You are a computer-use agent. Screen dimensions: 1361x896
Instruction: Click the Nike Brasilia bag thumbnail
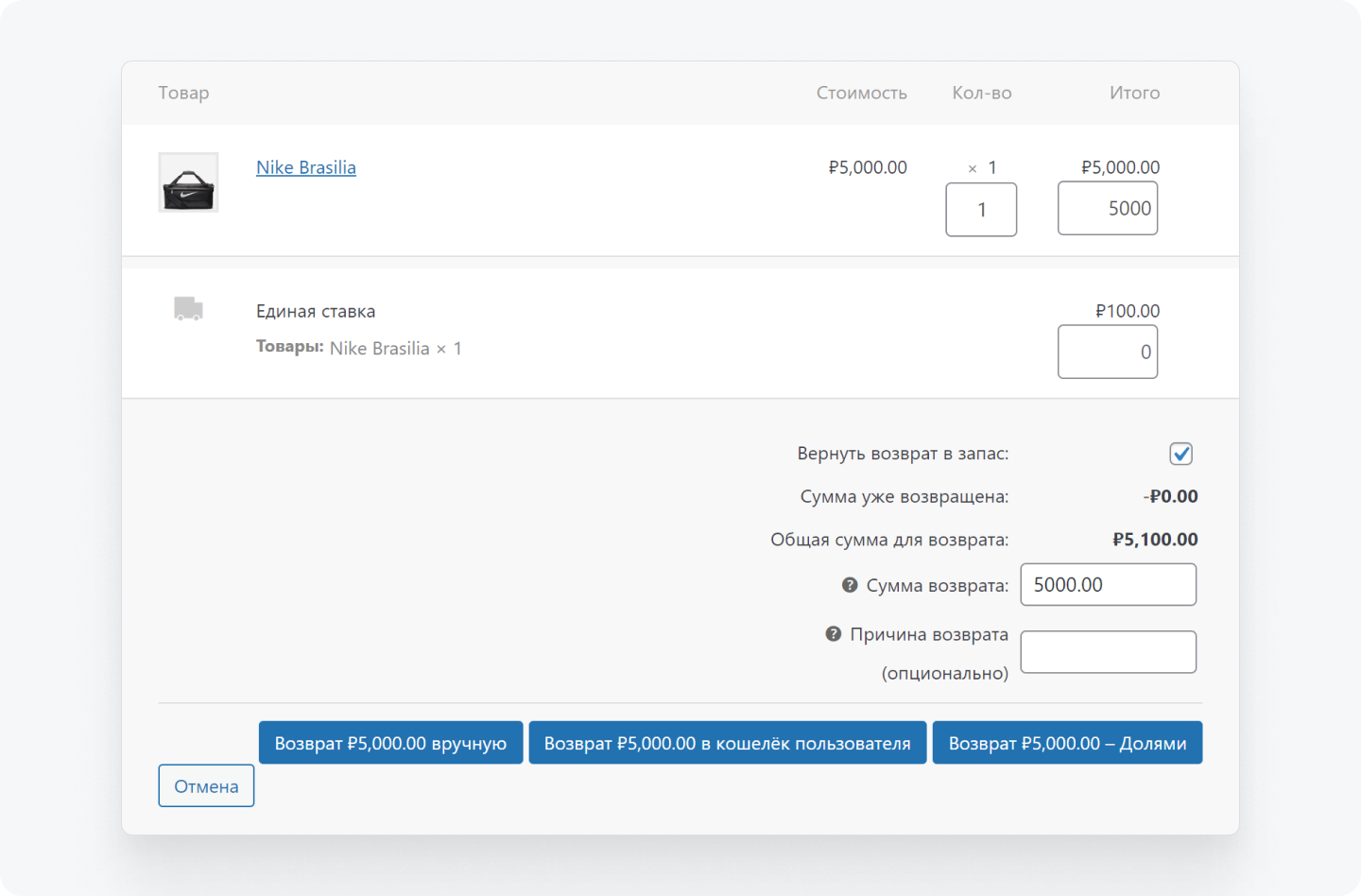pos(188,182)
